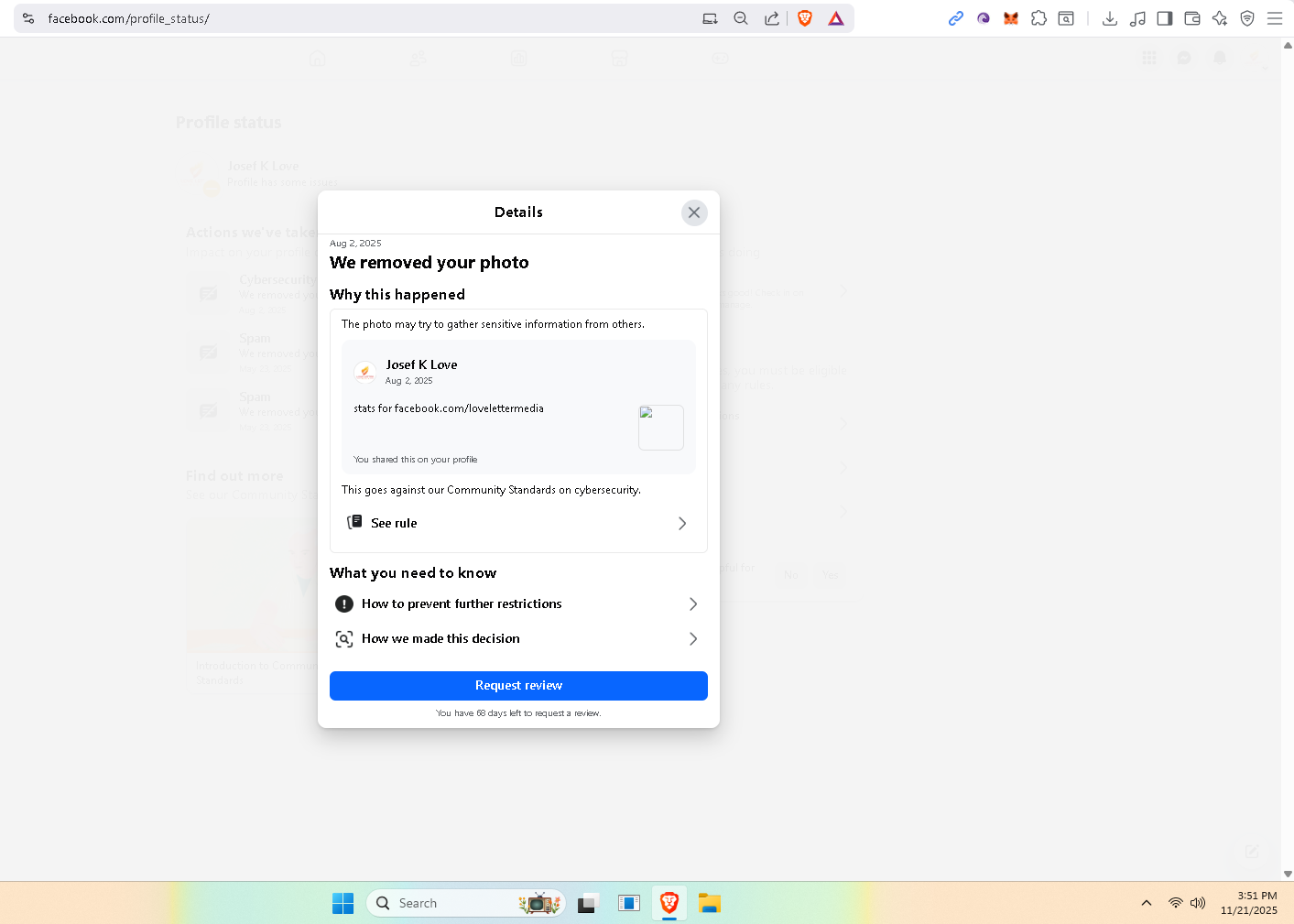Open Brave Rewards triangle icon
The height and width of the screenshot is (924, 1294).
(836, 18)
